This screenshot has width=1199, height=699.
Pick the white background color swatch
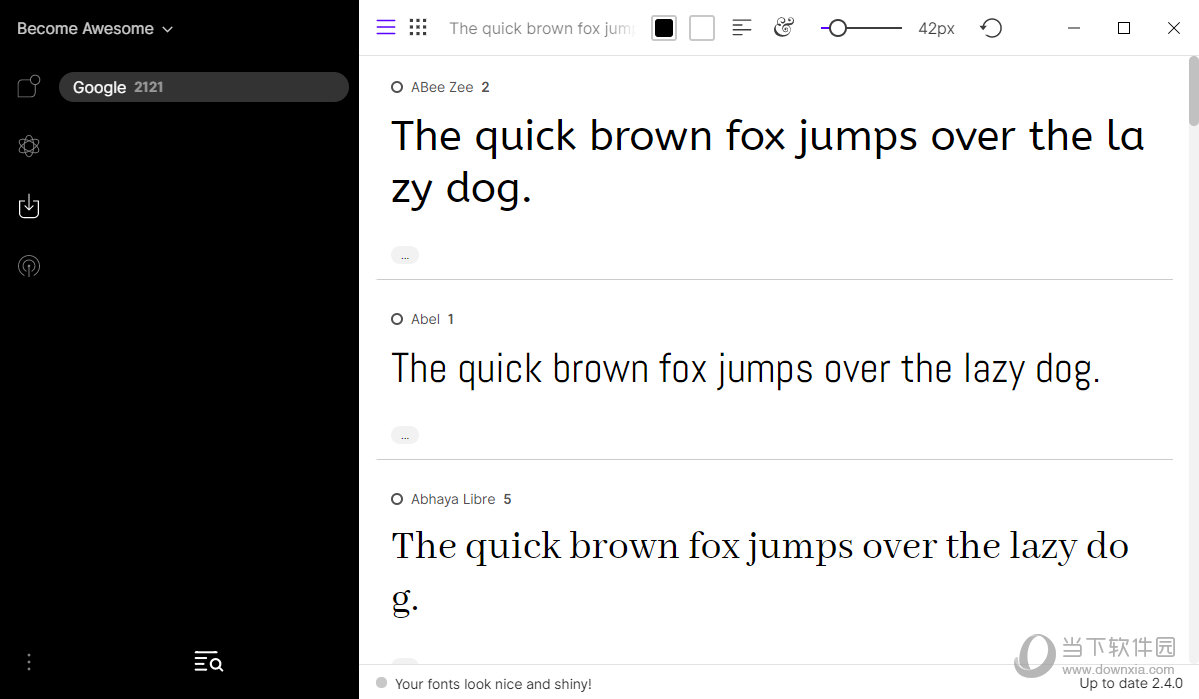click(701, 28)
